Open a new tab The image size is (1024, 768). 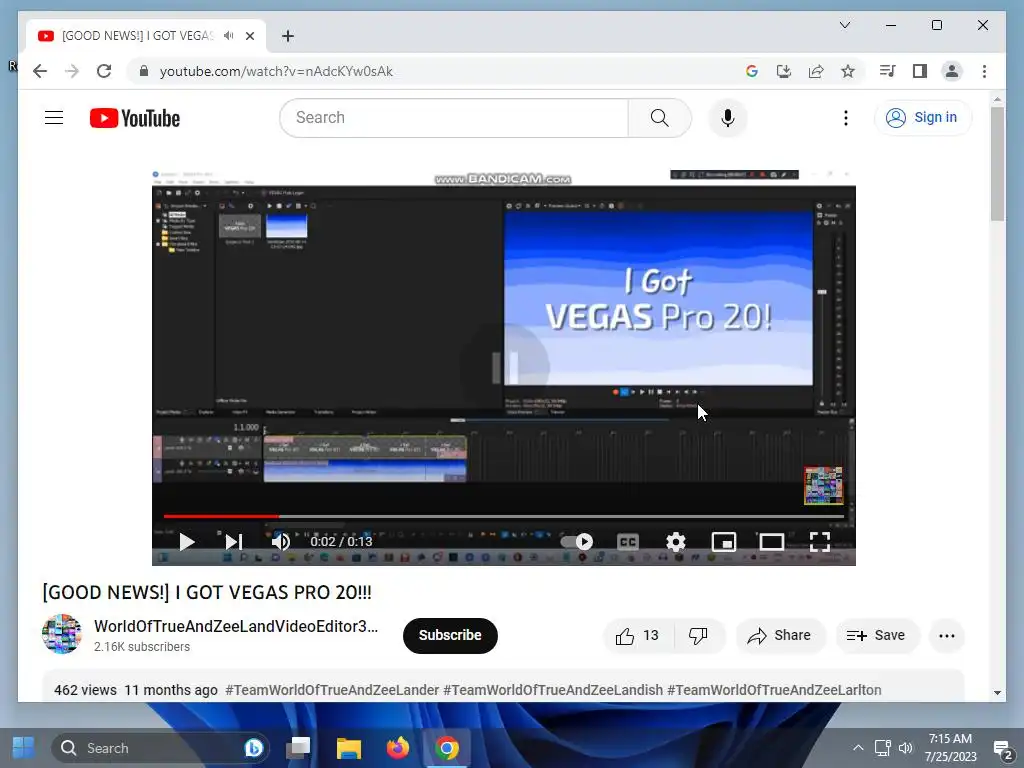click(x=288, y=36)
